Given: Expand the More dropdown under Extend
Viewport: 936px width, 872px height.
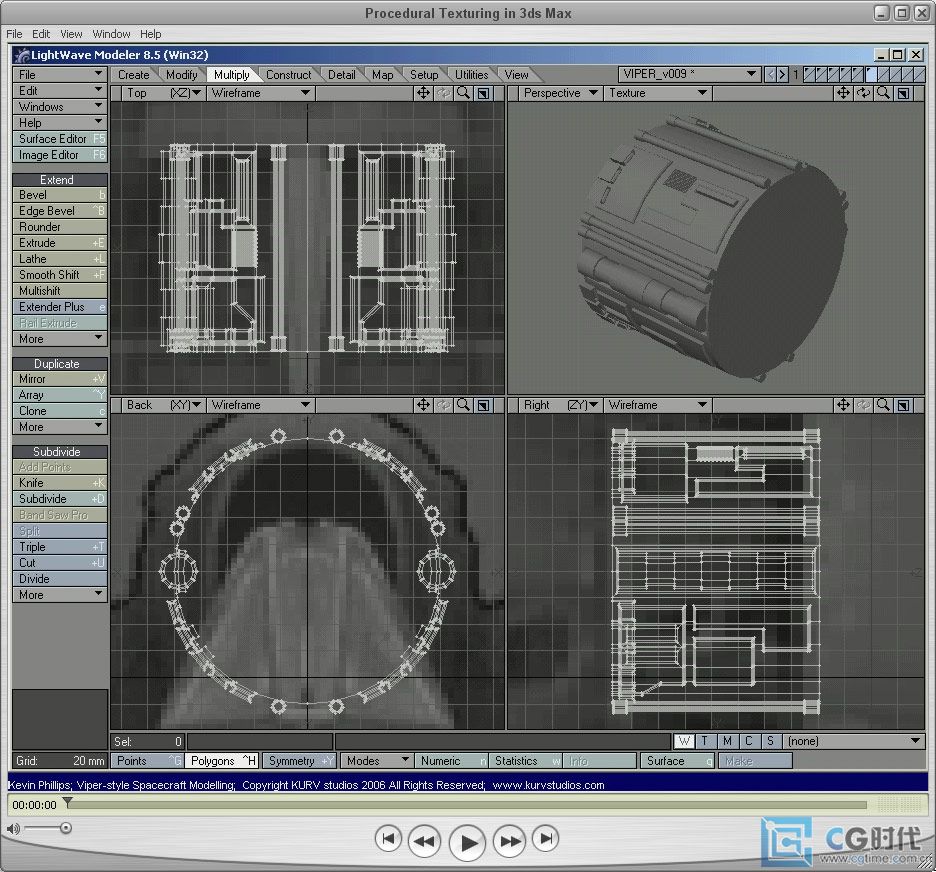Looking at the screenshot, I should pos(60,339).
